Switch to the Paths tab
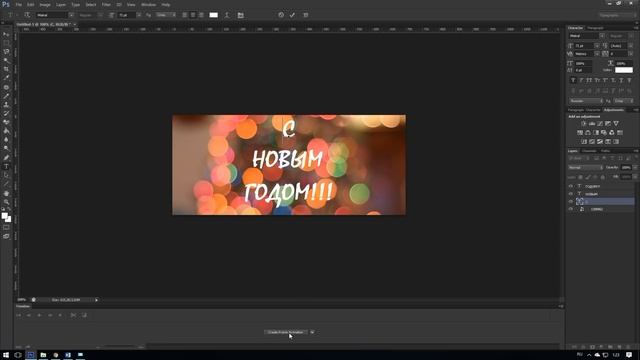640x360 pixels. pos(605,151)
